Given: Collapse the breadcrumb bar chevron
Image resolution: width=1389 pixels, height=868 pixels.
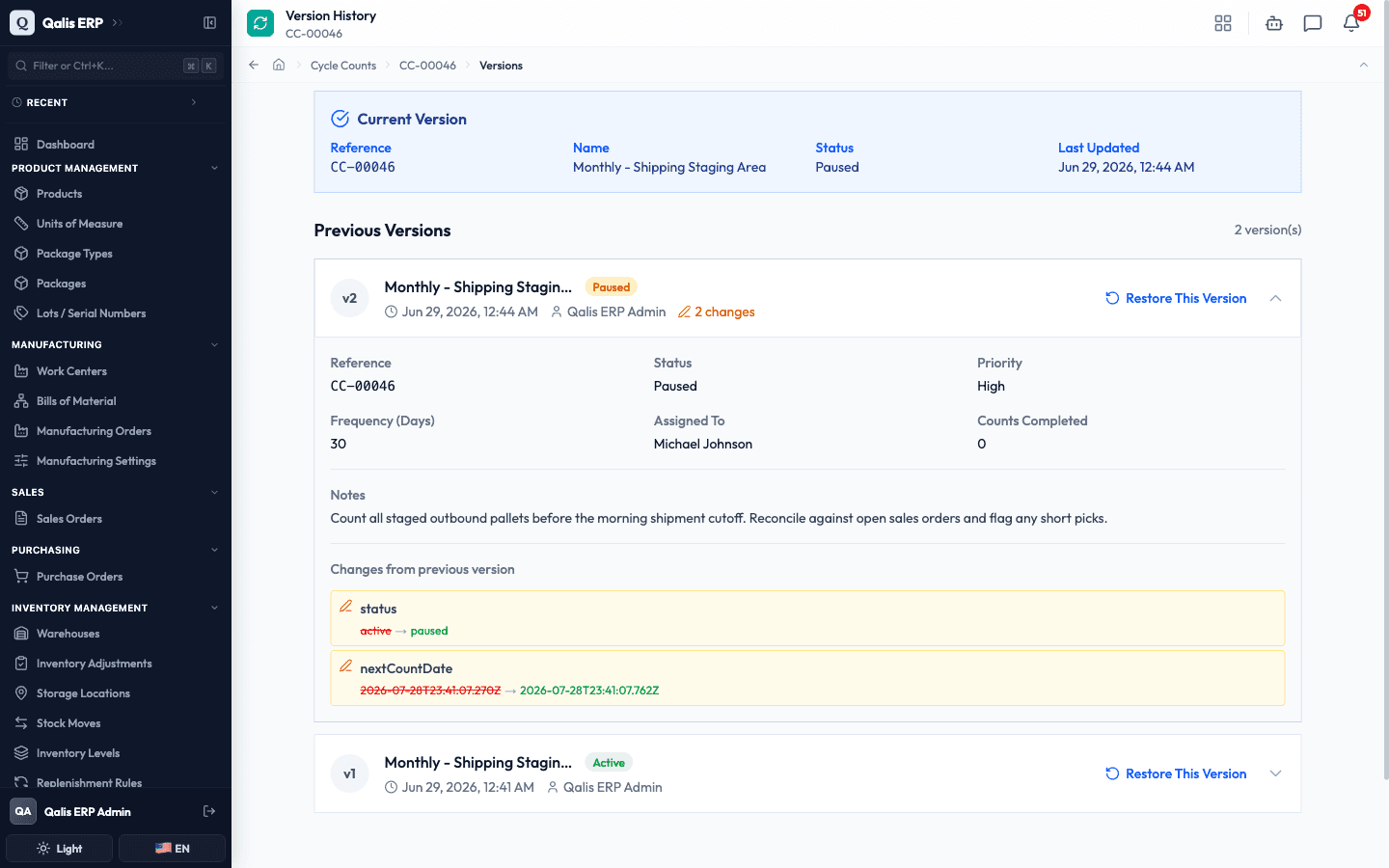Looking at the screenshot, I should (x=1363, y=65).
